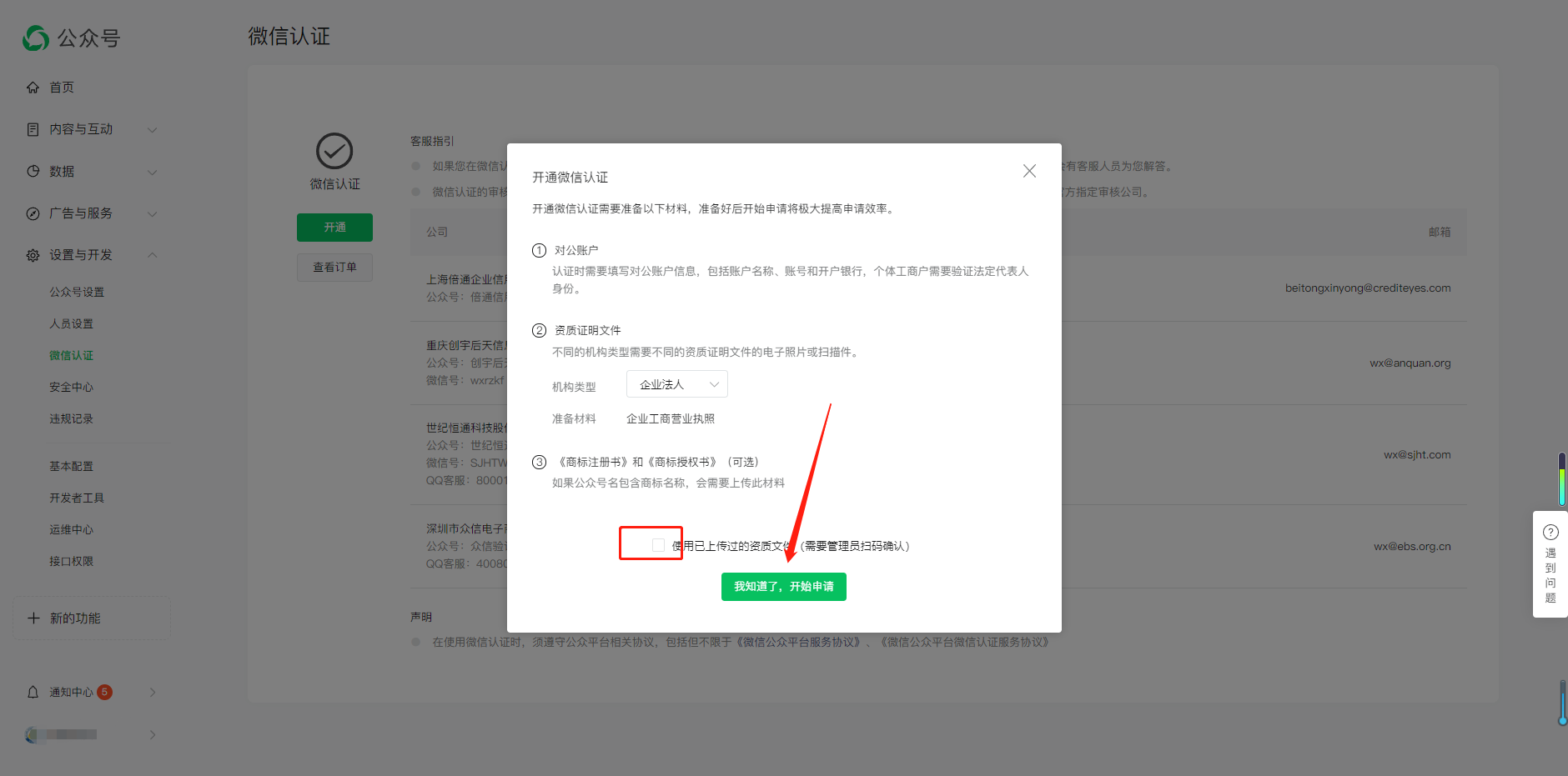Screen dimensions: 1568x776
Task: Open 开发者工具 in the sidebar
Action: point(77,498)
